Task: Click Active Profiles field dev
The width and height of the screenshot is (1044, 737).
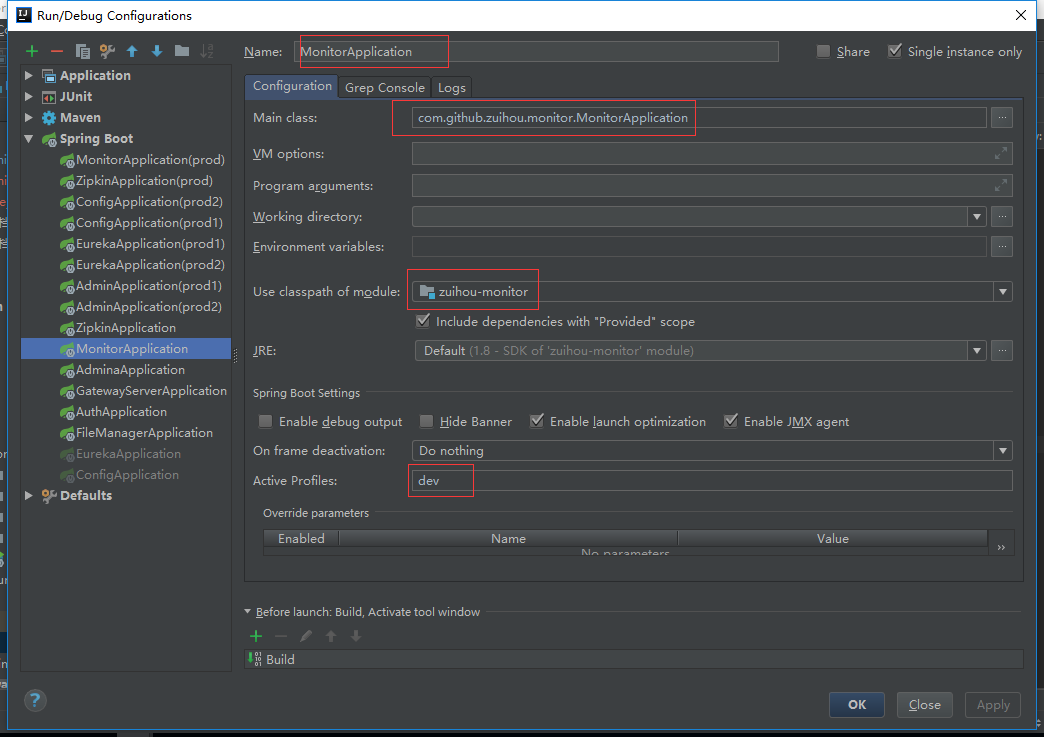Action: point(712,480)
